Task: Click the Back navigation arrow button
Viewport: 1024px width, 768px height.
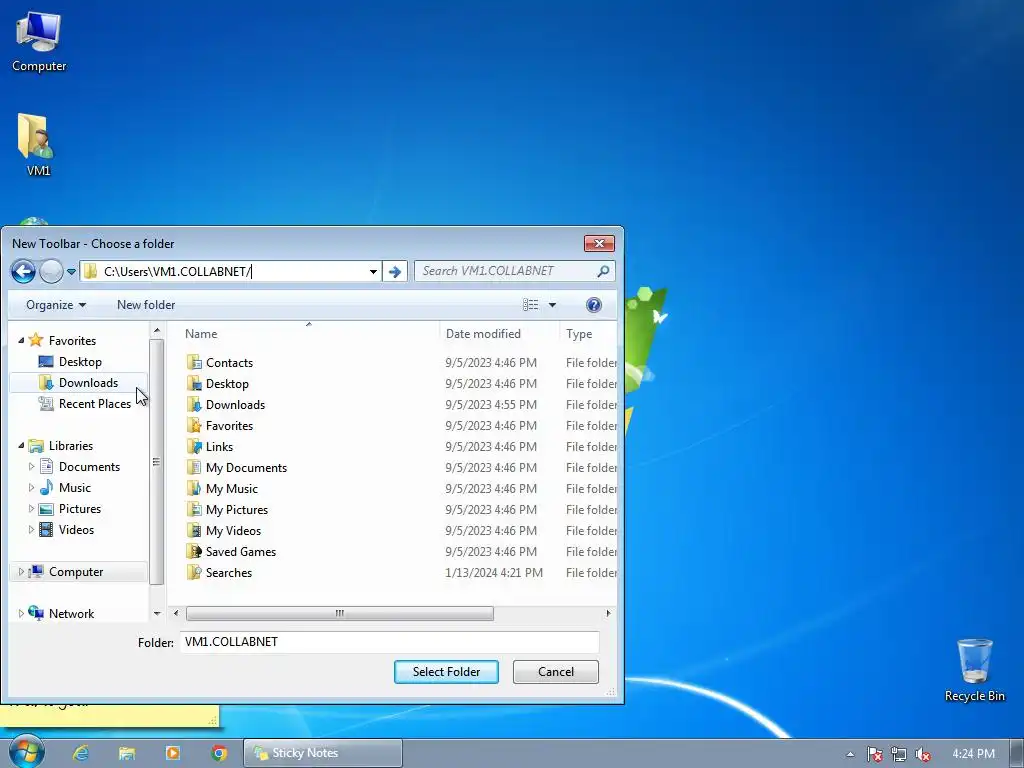Action: coord(24,271)
